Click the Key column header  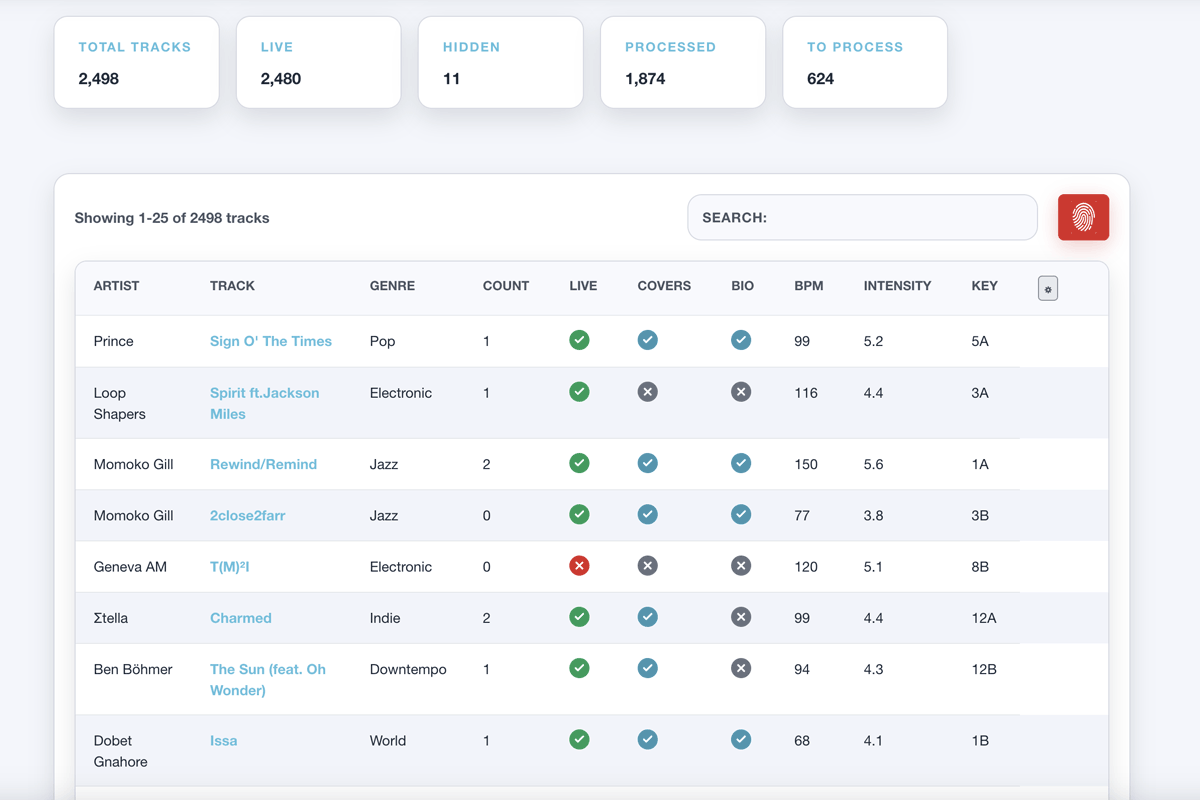(x=985, y=286)
